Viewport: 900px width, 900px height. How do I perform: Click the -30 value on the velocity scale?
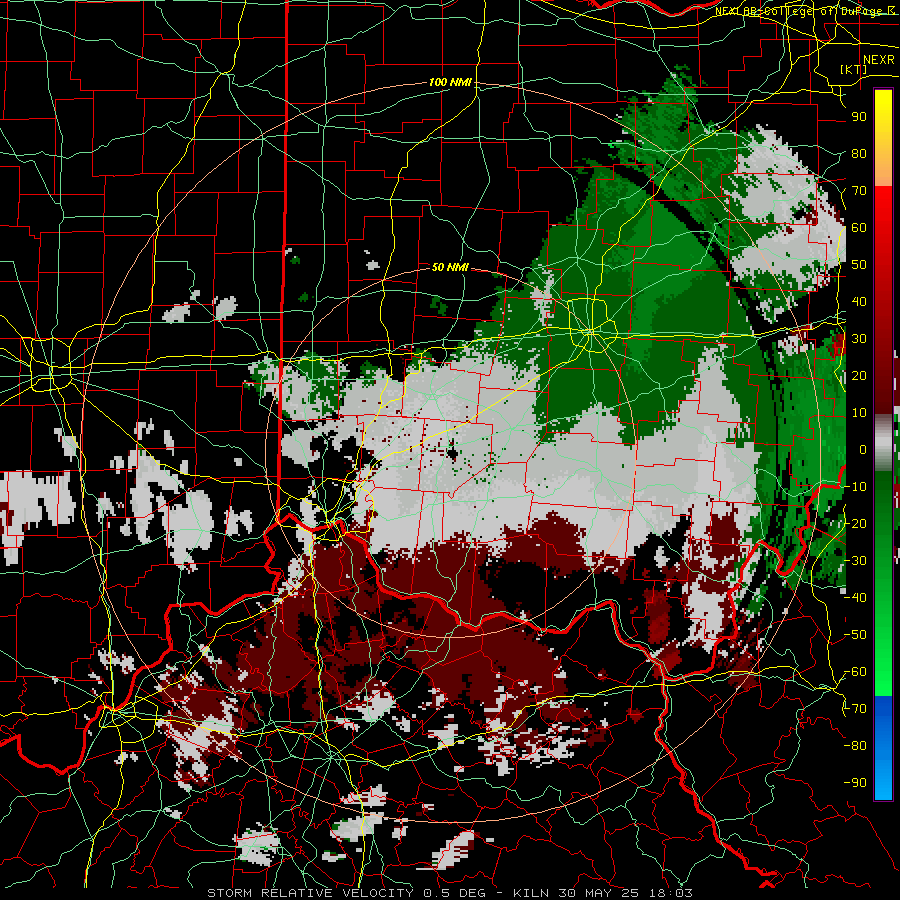855,561
